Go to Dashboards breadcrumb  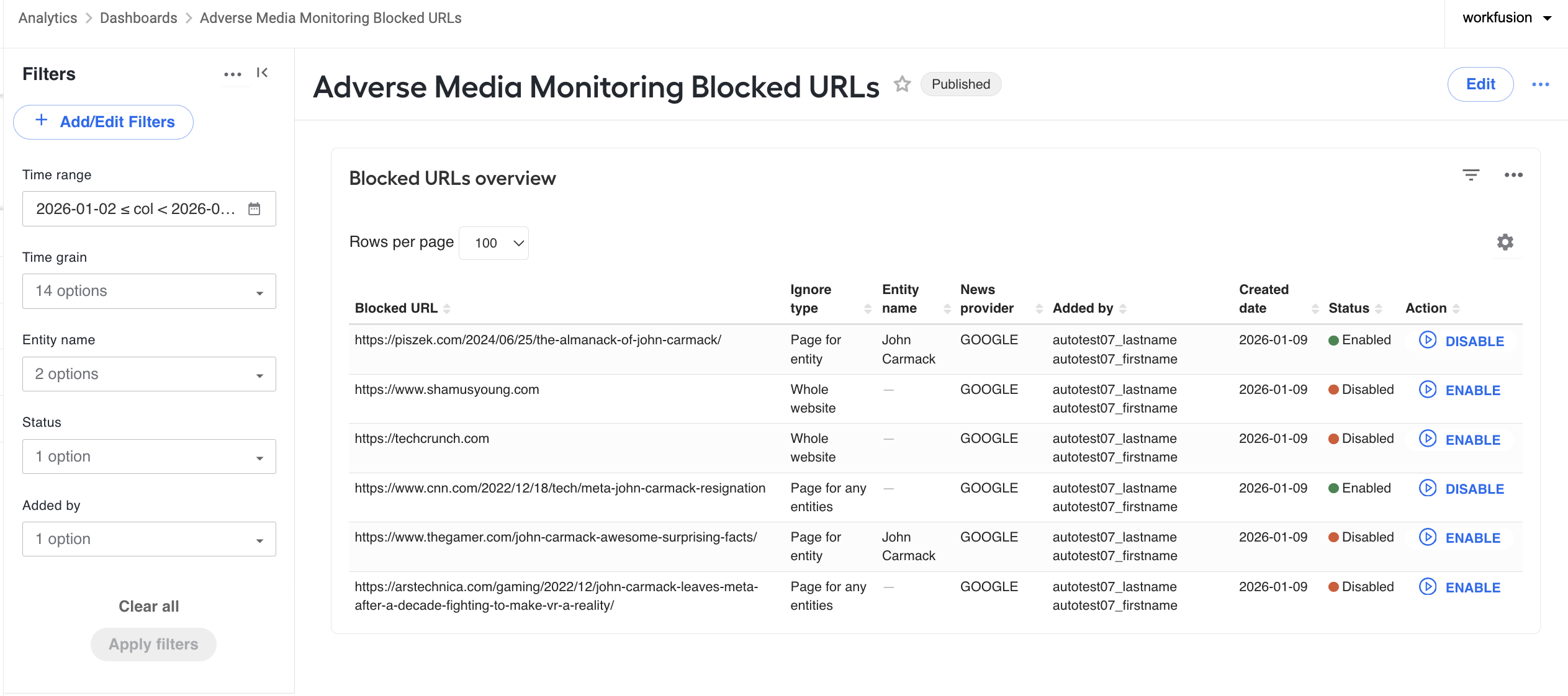tap(138, 18)
